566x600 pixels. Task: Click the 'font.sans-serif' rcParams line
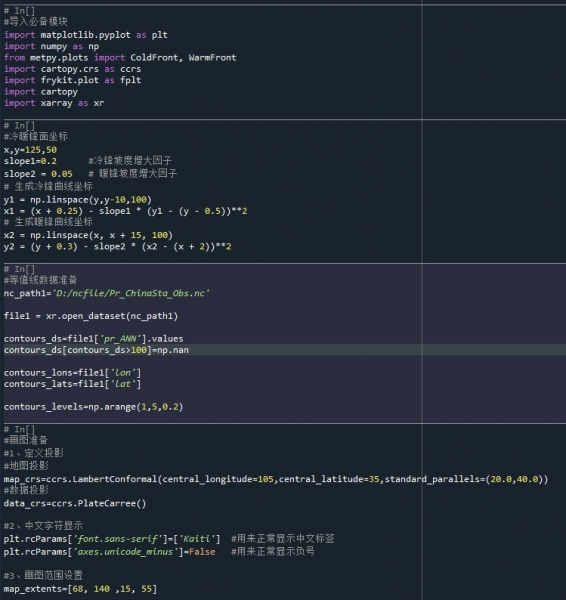coord(112,539)
